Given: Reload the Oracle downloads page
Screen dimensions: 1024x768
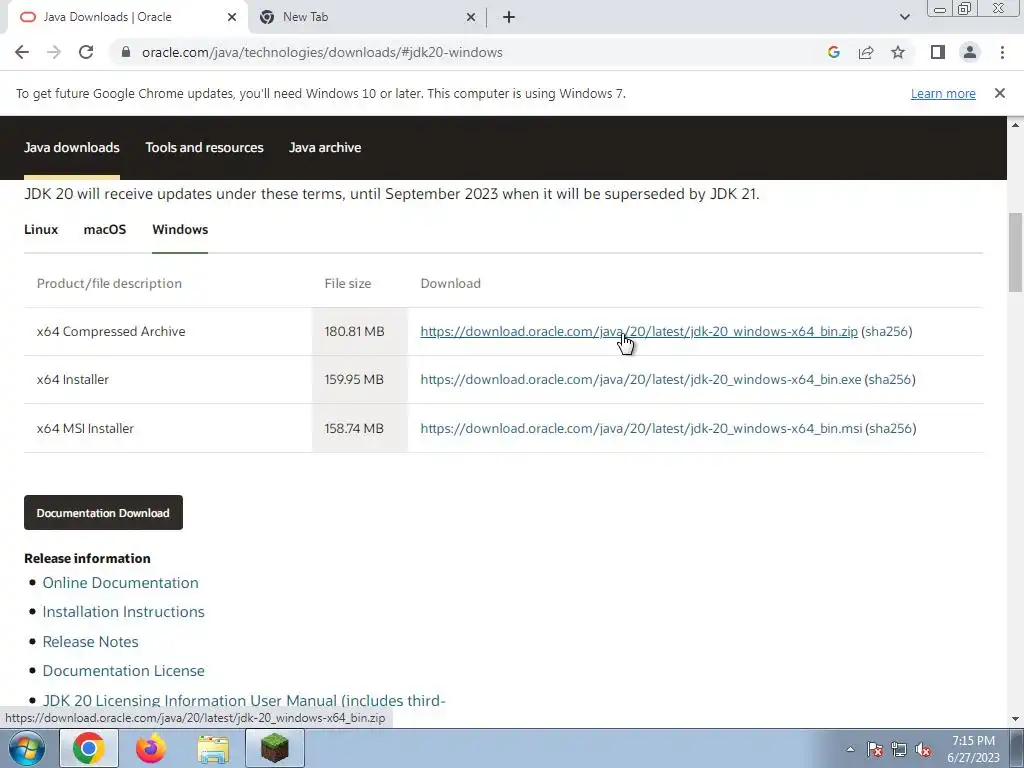Looking at the screenshot, I should 86,52.
